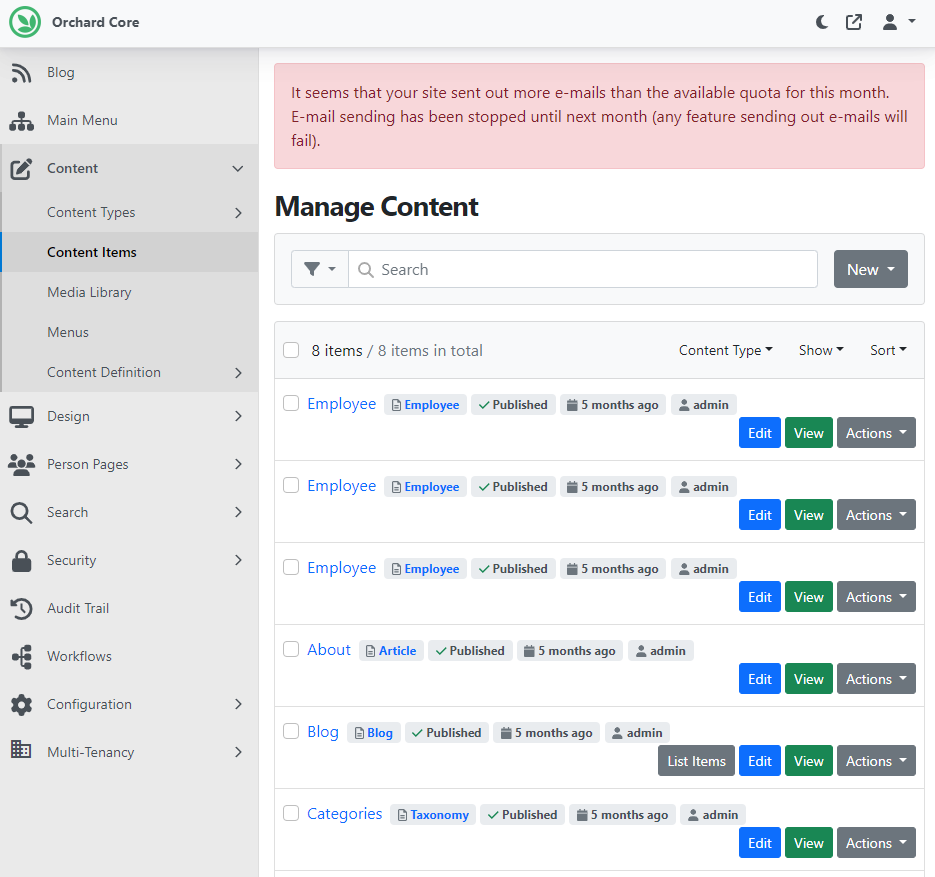Open the user account menu icon
Image resolution: width=935 pixels, height=877 pixels.
click(x=898, y=22)
